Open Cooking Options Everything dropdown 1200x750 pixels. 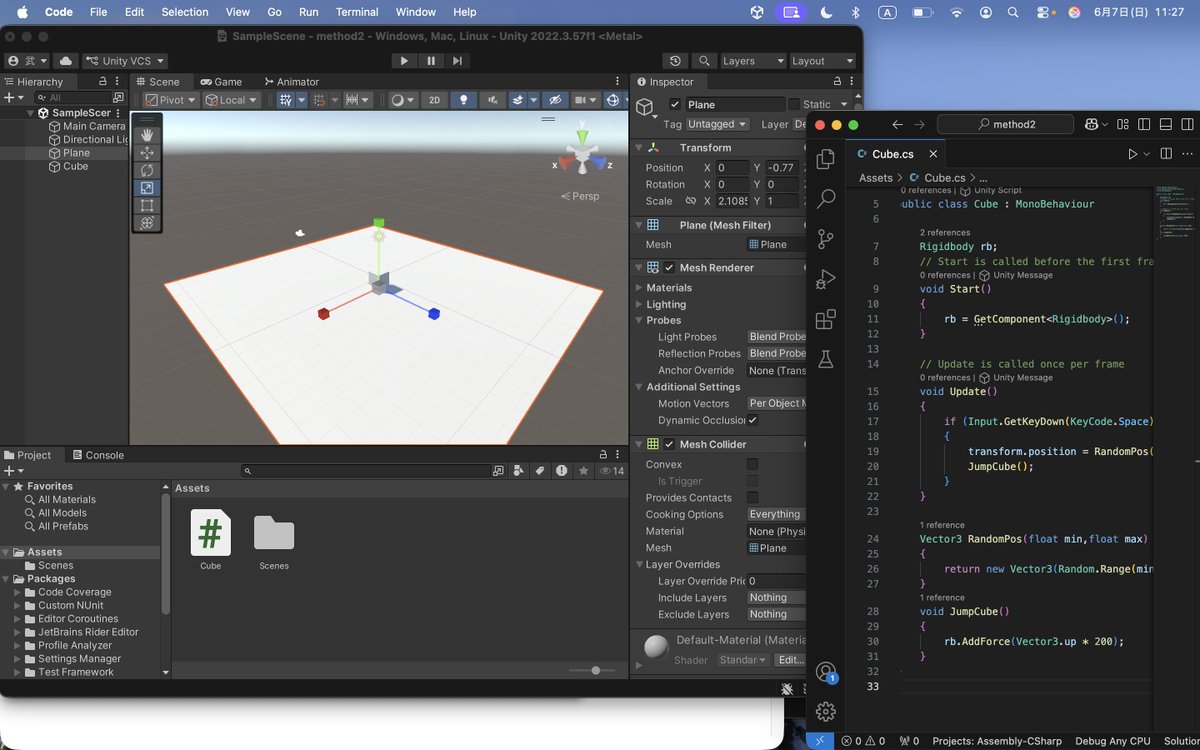[776, 514]
